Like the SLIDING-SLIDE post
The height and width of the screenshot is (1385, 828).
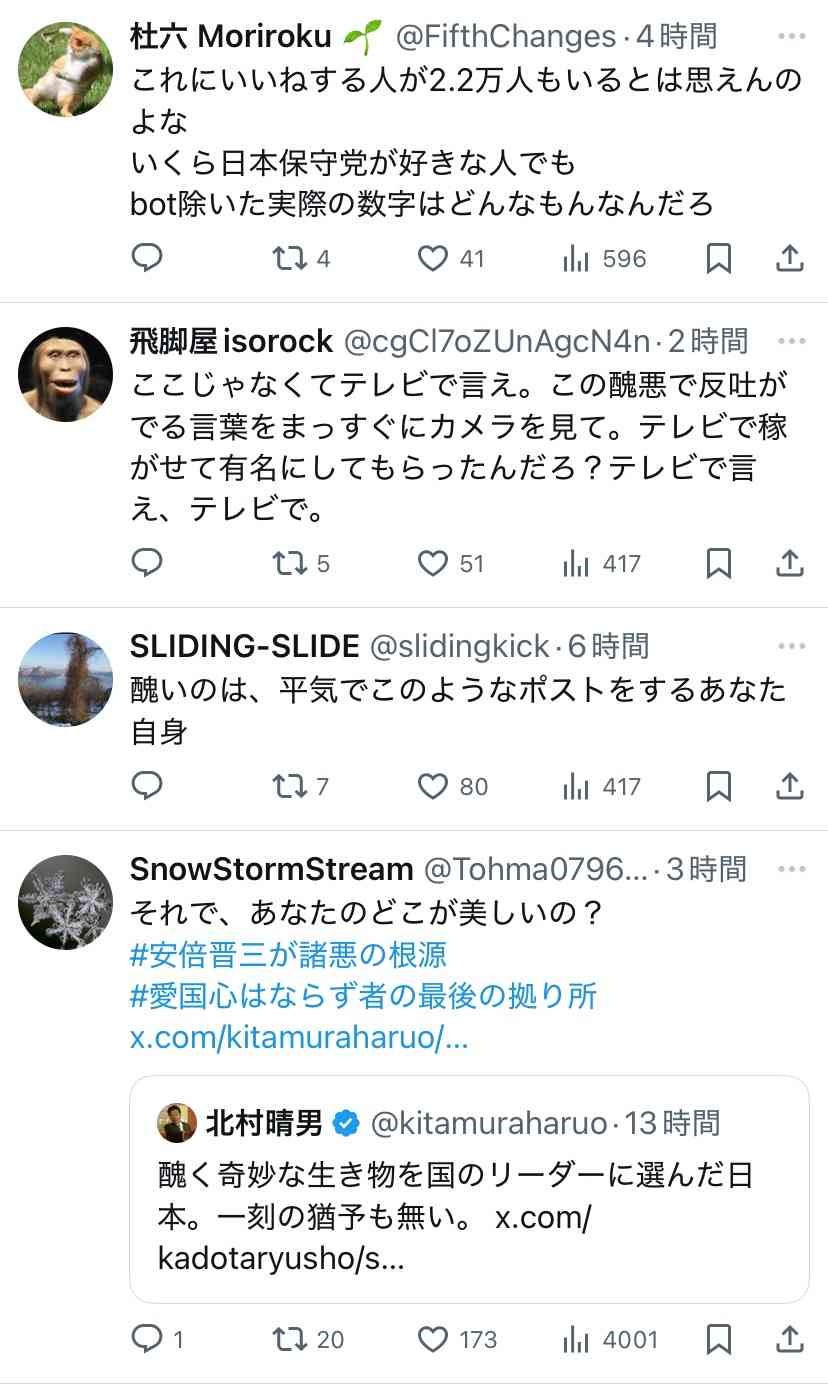pos(433,786)
